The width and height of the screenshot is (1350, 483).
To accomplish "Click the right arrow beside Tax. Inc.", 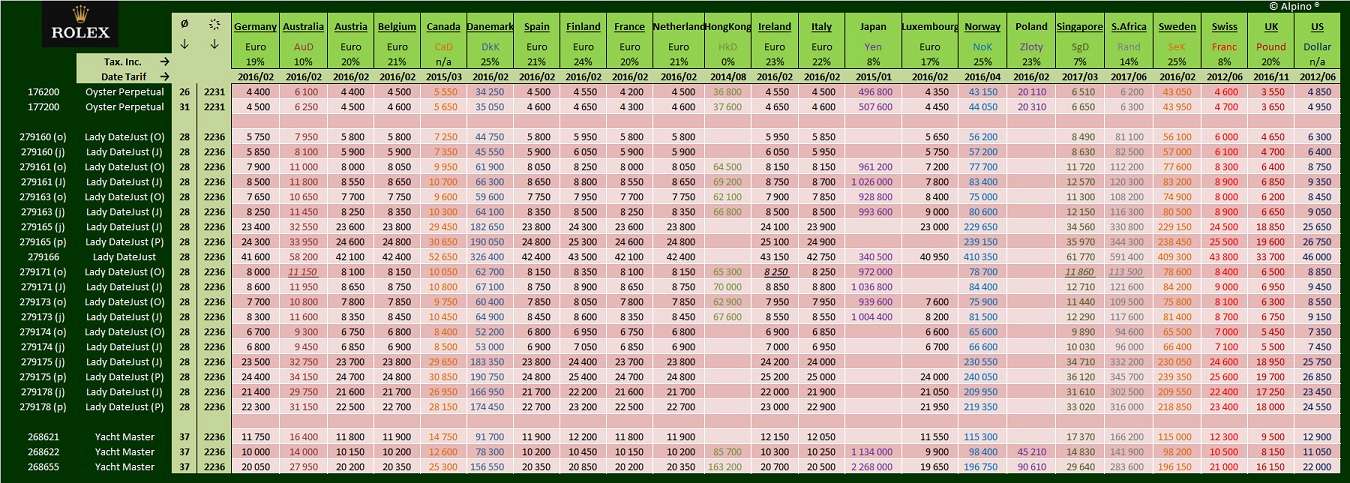I will 164,61.
